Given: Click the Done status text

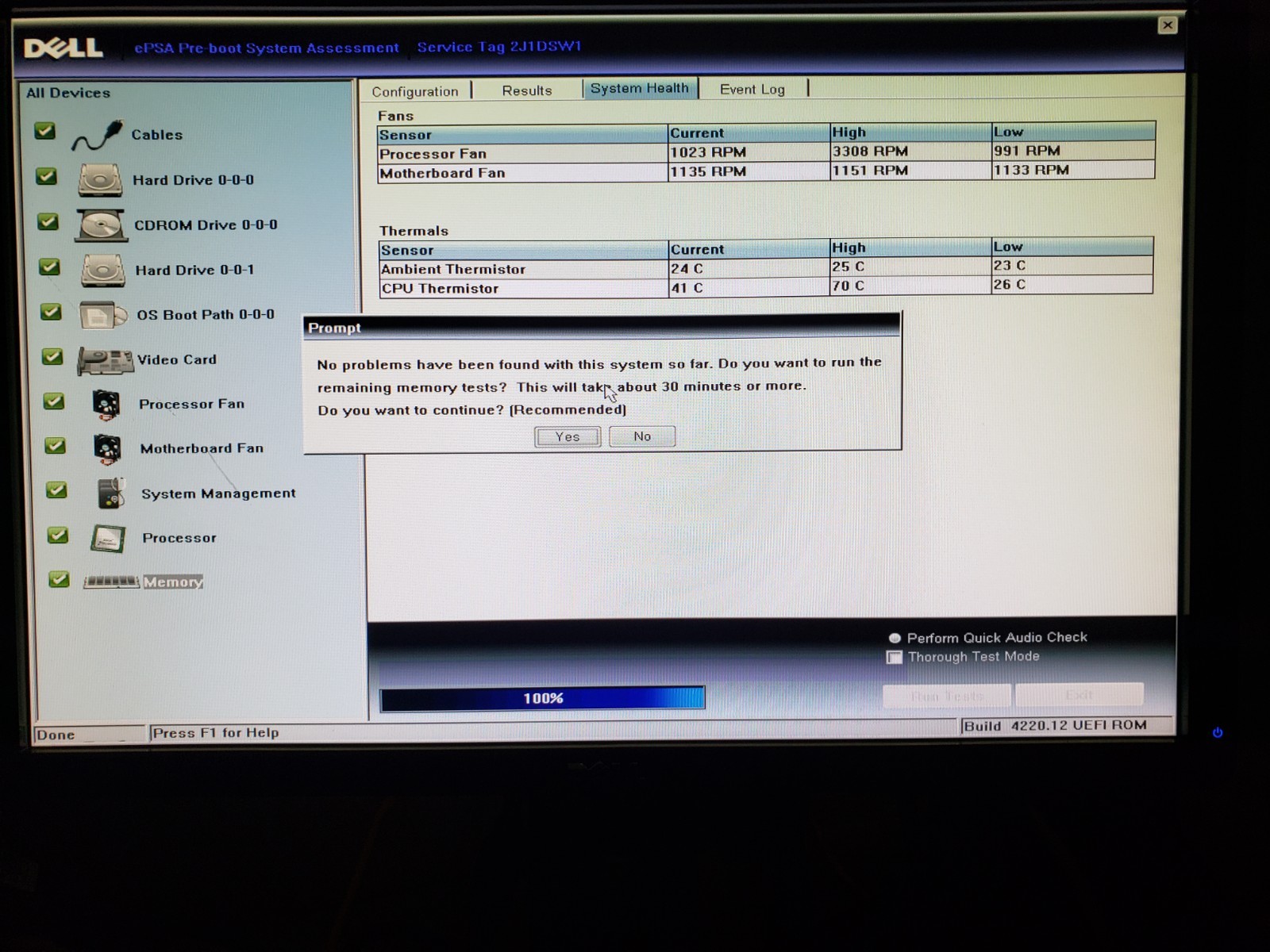Looking at the screenshot, I should (x=56, y=735).
